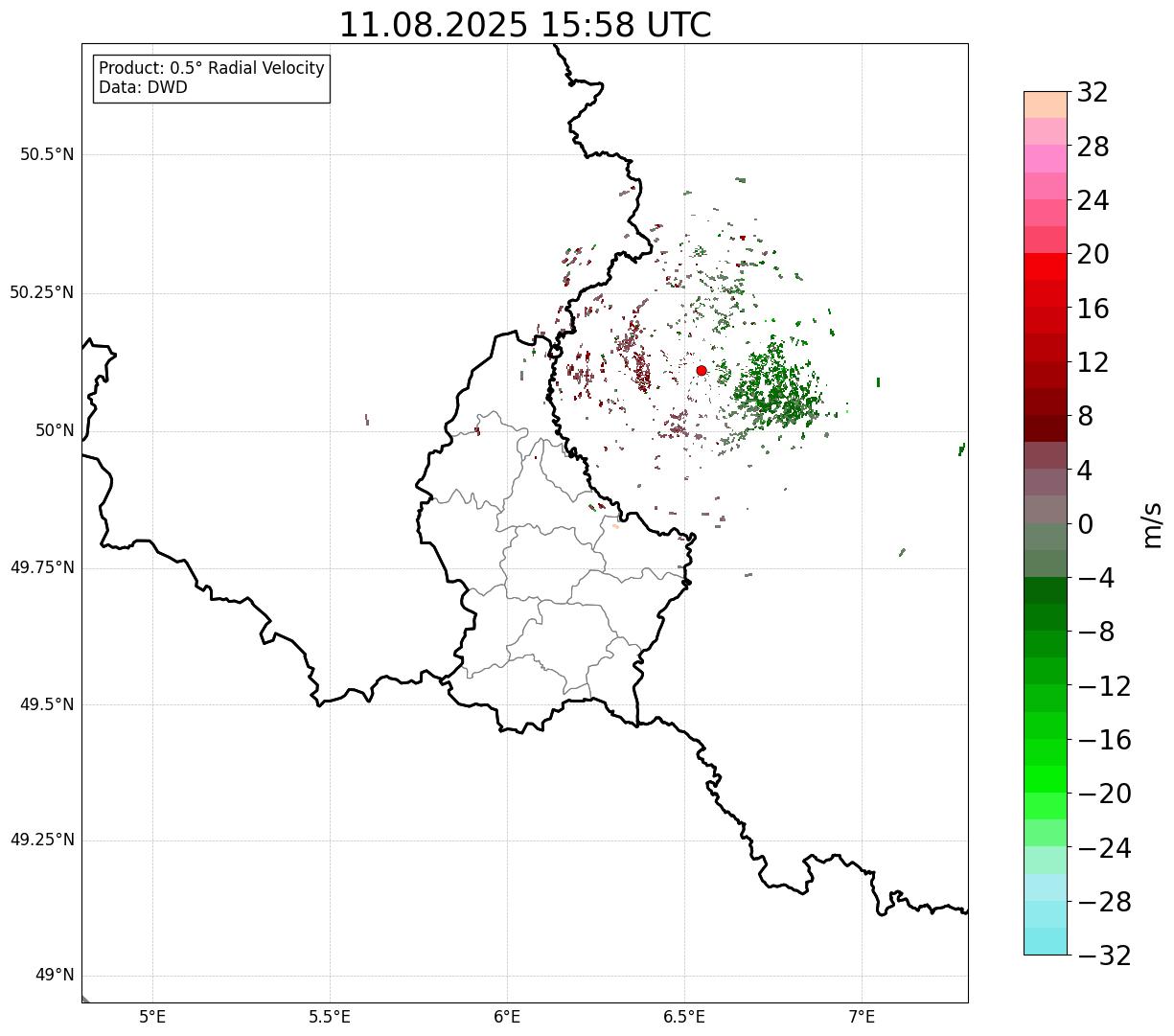Viewport: 1174px width, 1036px height.
Task: Click the colorbar tick label 16
Action: click(1093, 310)
